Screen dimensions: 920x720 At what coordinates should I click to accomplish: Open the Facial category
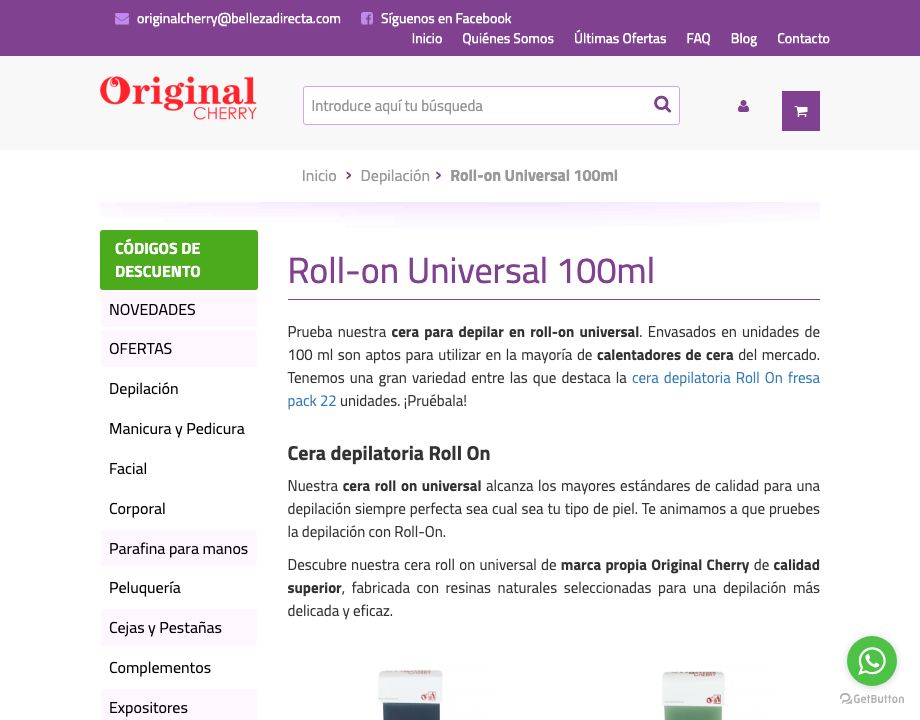click(179, 468)
